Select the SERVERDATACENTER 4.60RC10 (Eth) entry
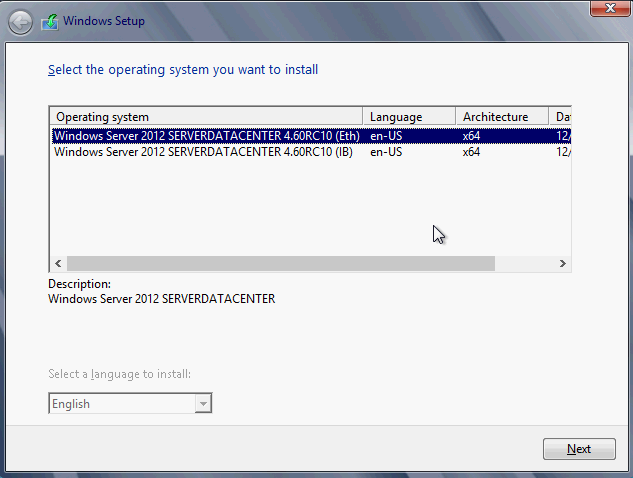This screenshot has height=478, width=633. pyautogui.click(x=204, y=136)
